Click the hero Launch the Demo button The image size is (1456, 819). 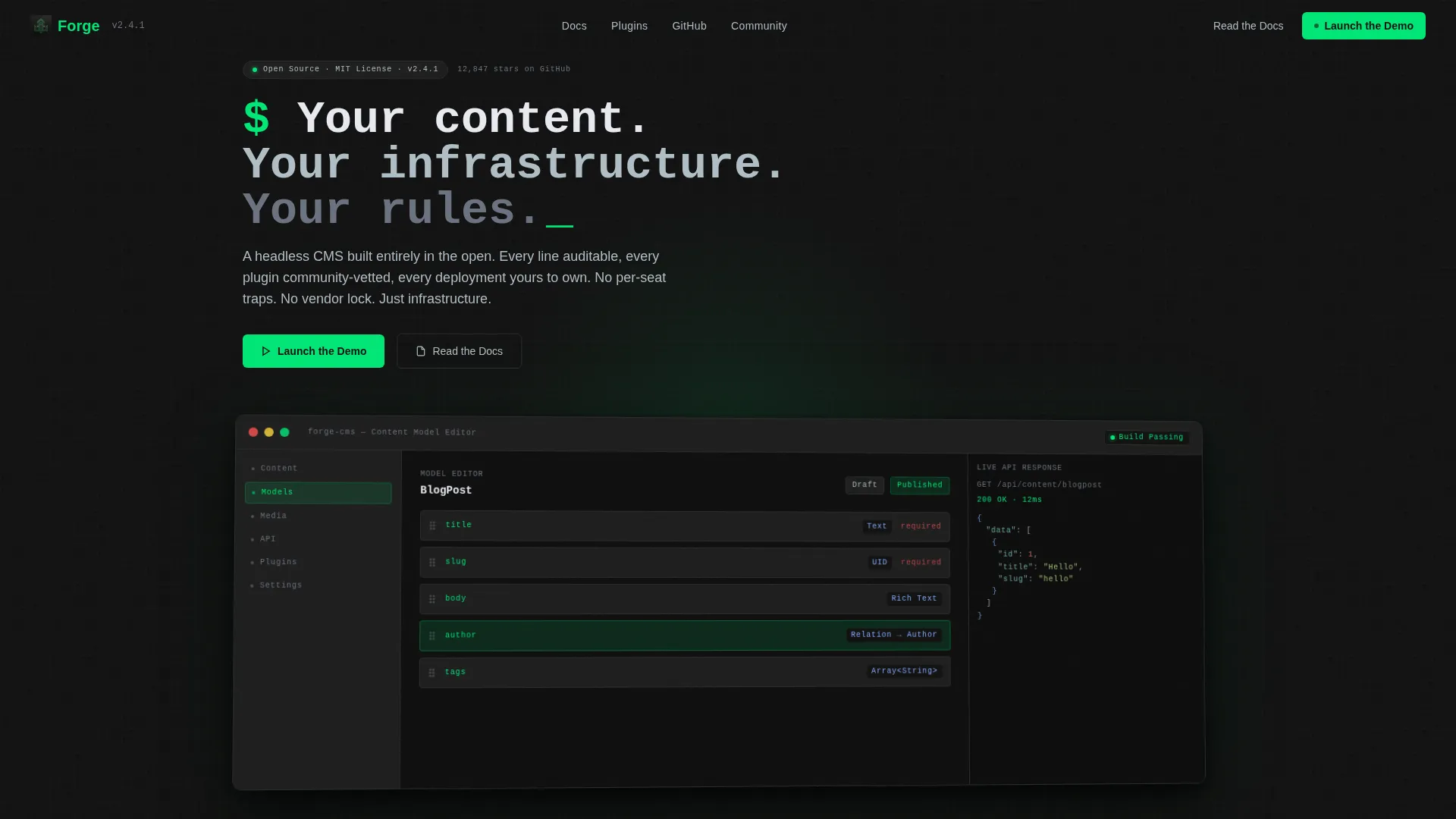pyautogui.click(x=313, y=351)
